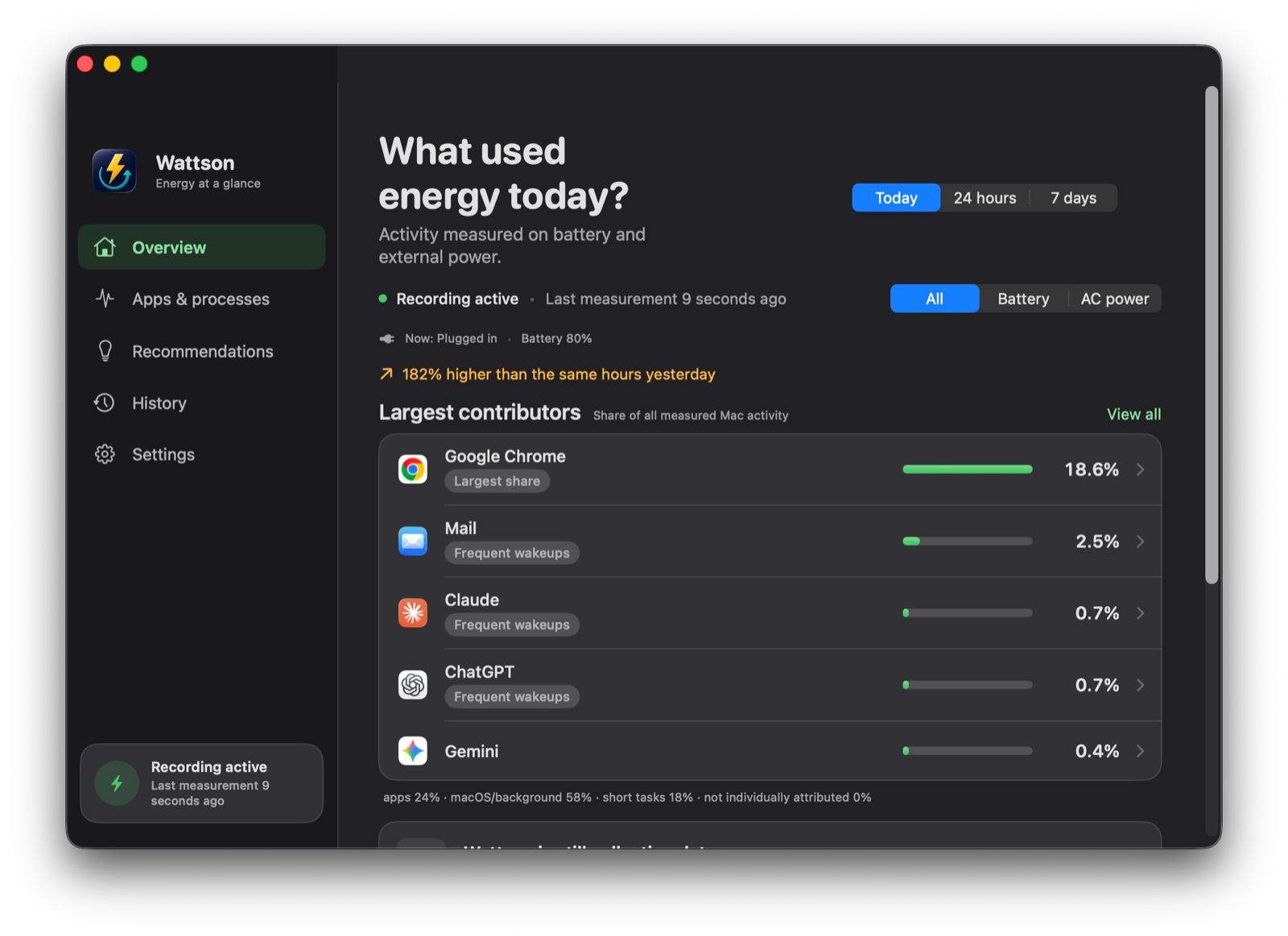Click Last measurement 9 seconds ago in header
The image size is (1288, 936).
(666, 299)
